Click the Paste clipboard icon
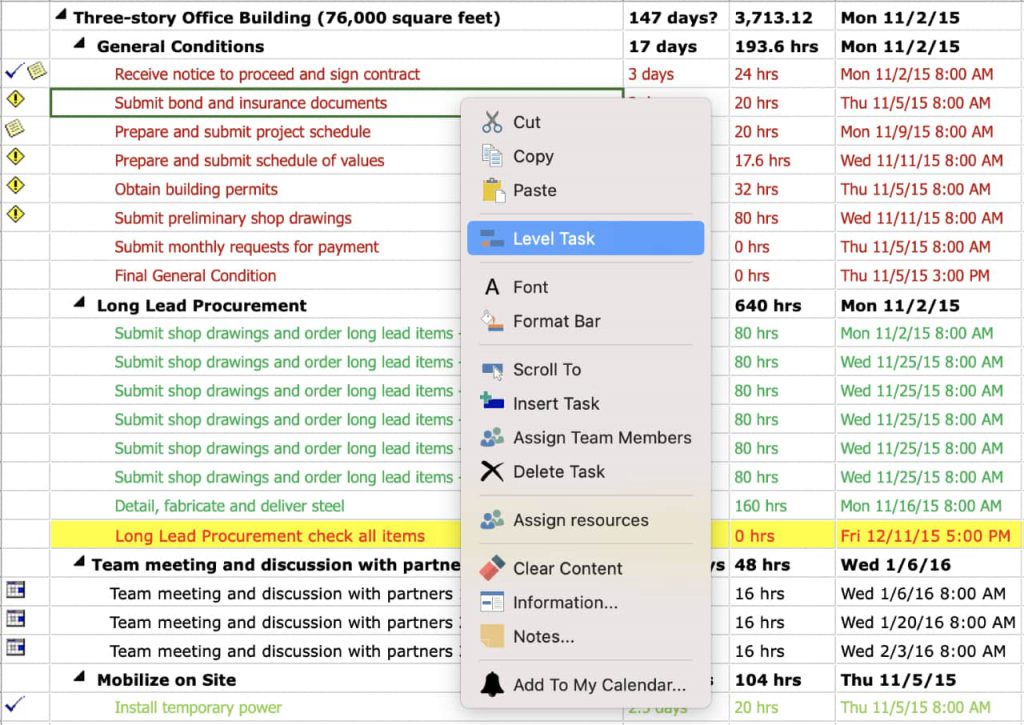The width and height of the screenshot is (1024, 725). coord(493,190)
